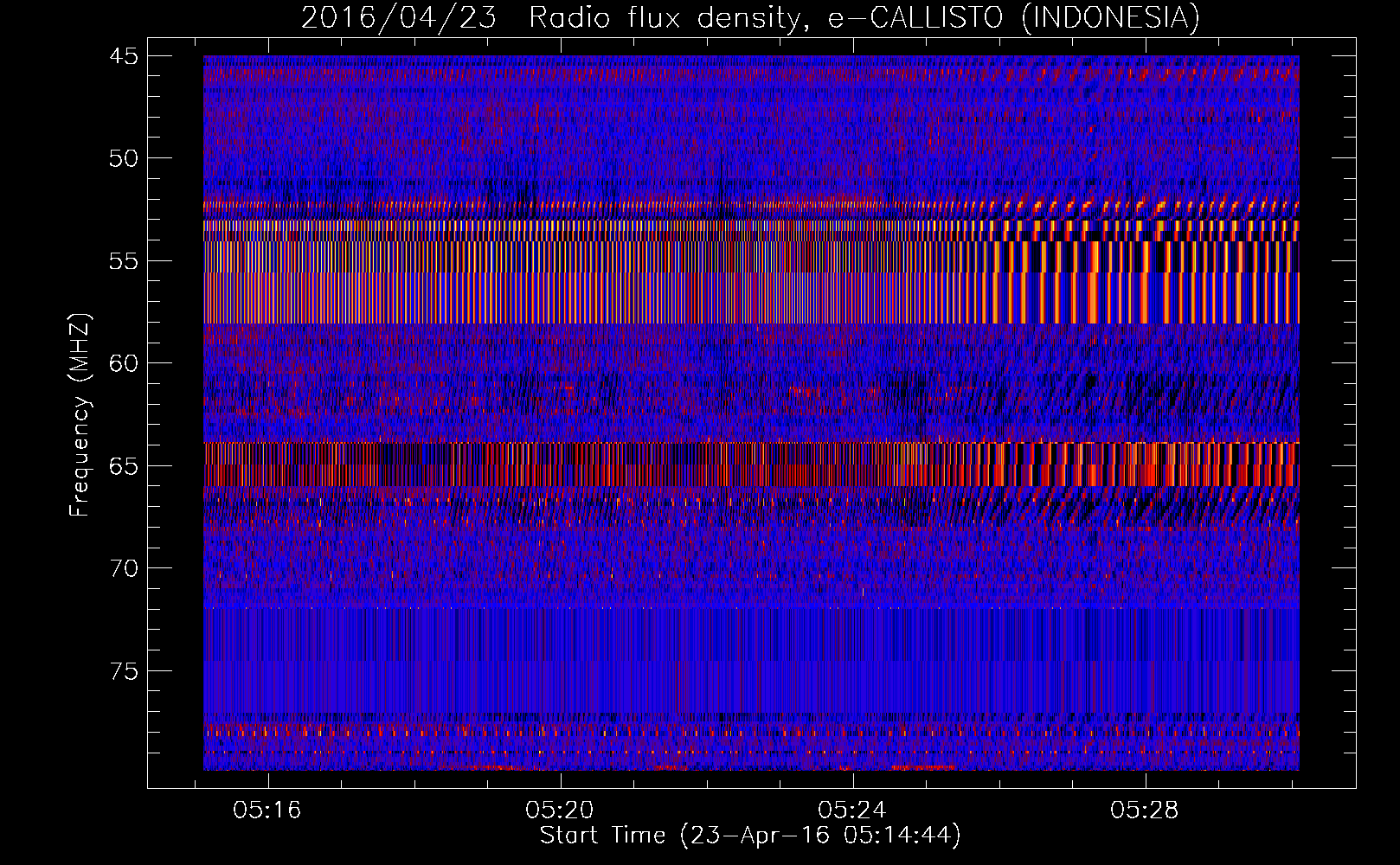Select the 05:24 time tick label
Viewport: 1400px width, 865px height.
(x=852, y=811)
